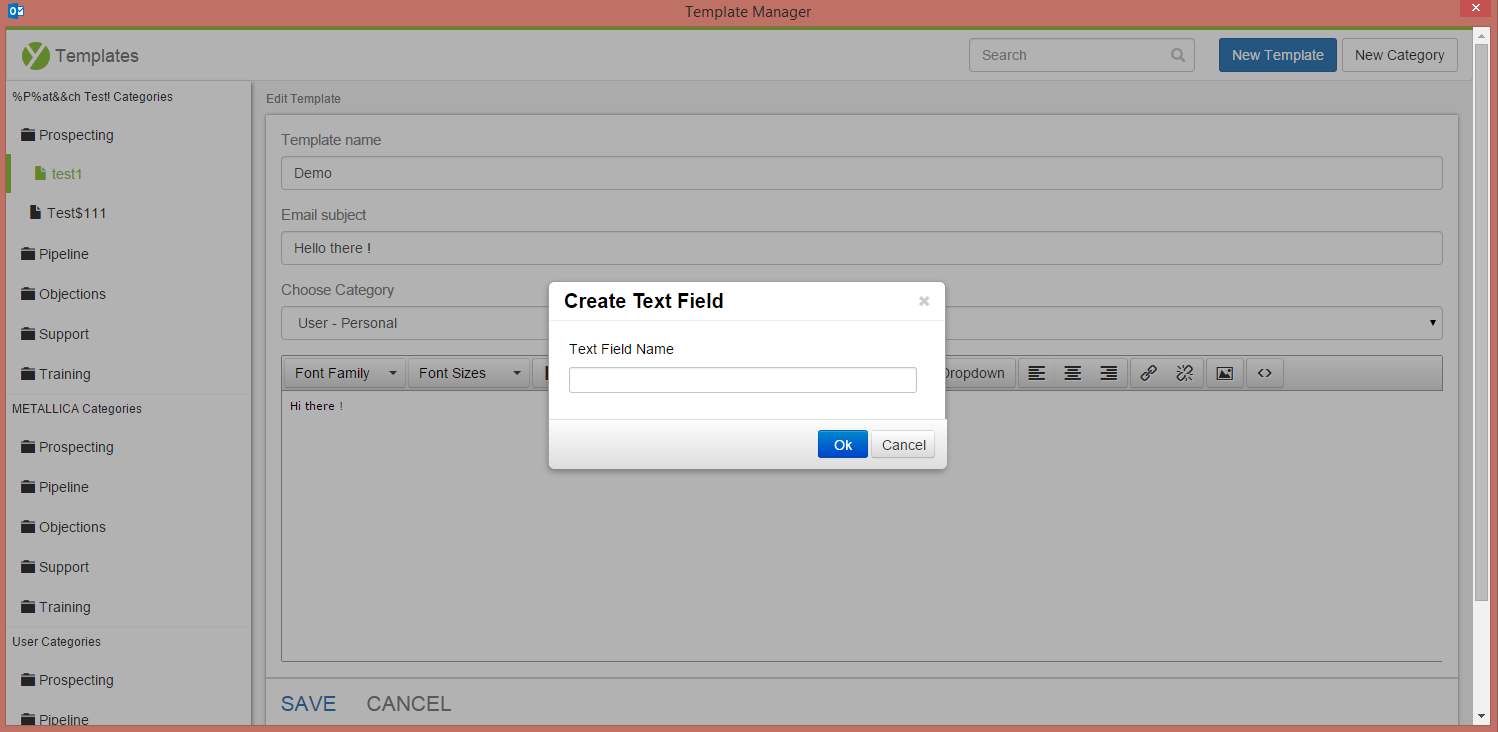The image size is (1498, 732).
Task: Click the Edit Template heading
Action: click(x=303, y=99)
